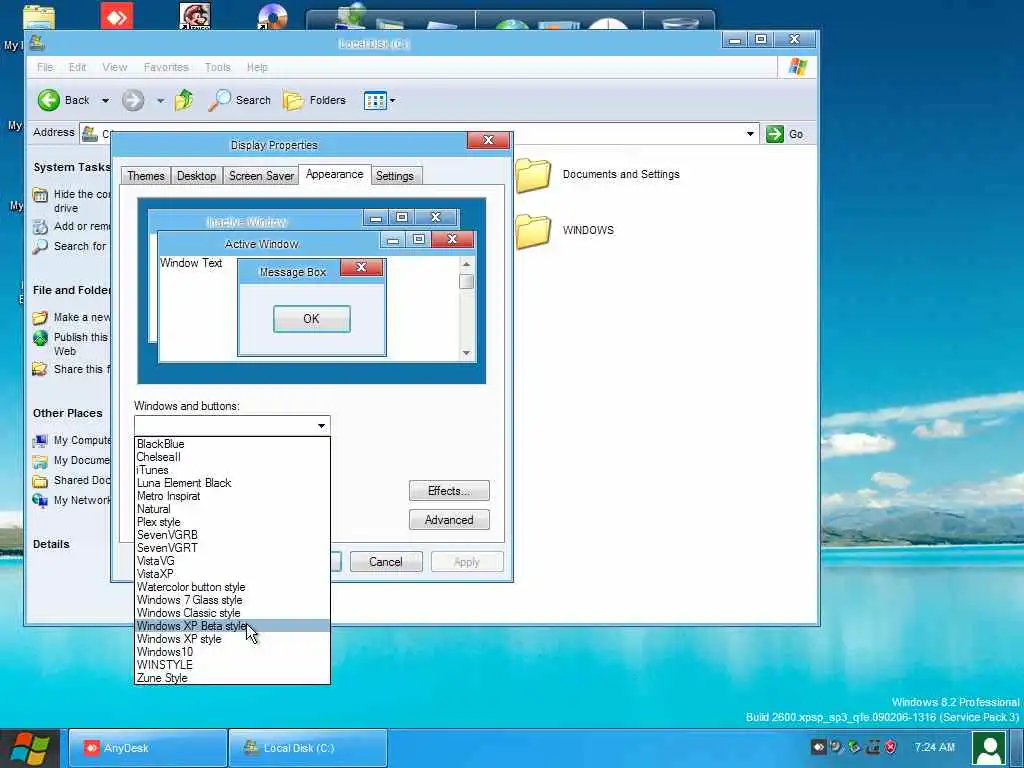Click AnyDesk tray icon in system tray
Image resolution: width=1024 pixels, height=768 pixels.
coord(818,746)
